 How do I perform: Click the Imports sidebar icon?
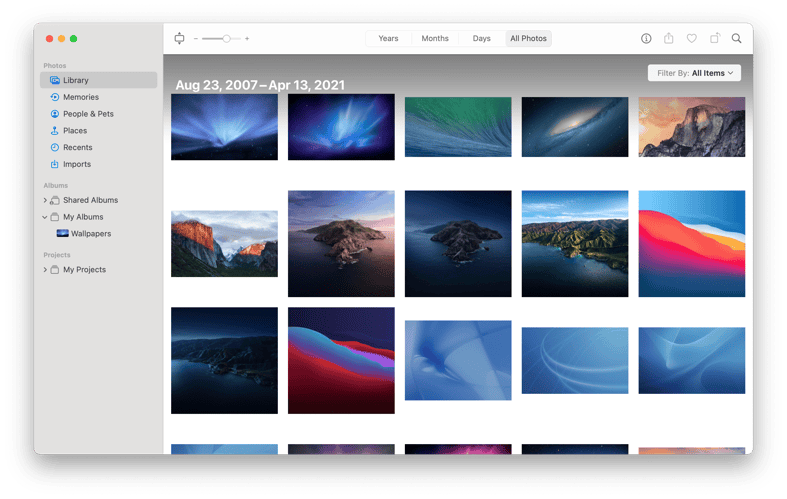coord(55,164)
